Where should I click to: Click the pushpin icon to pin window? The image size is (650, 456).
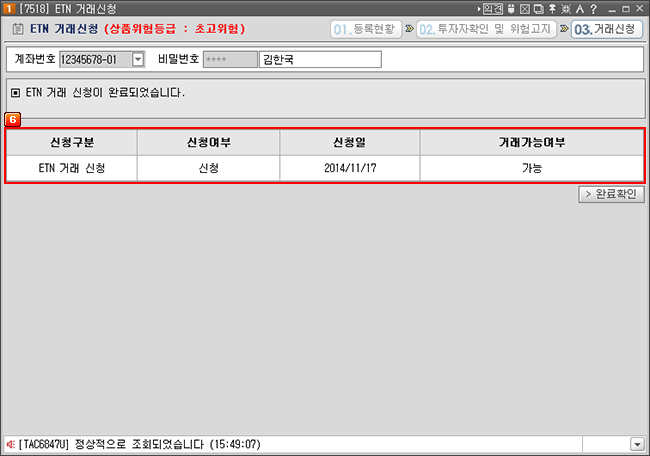(x=552, y=9)
